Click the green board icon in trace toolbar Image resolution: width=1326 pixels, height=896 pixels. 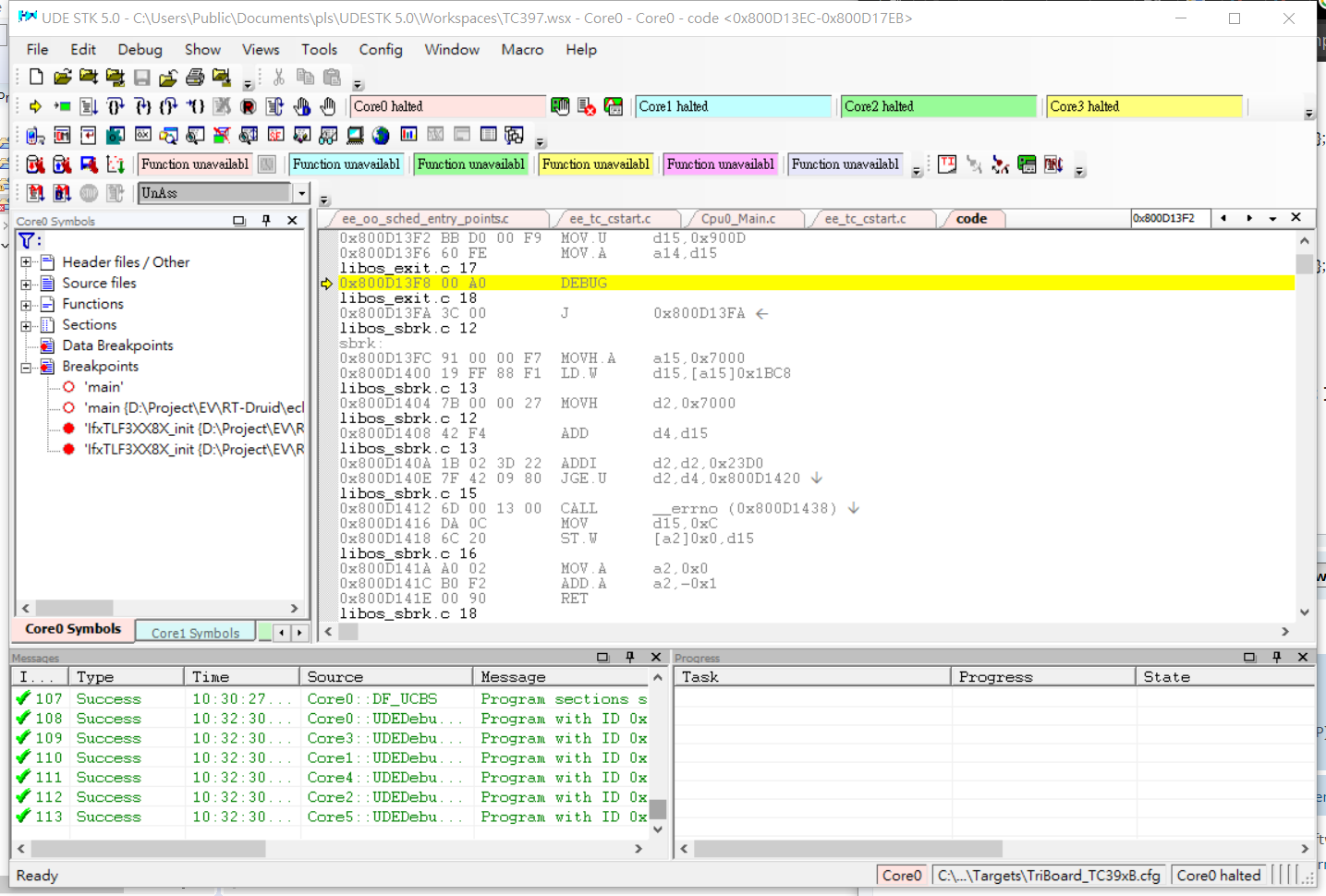pyautogui.click(x=1027, y=164)
